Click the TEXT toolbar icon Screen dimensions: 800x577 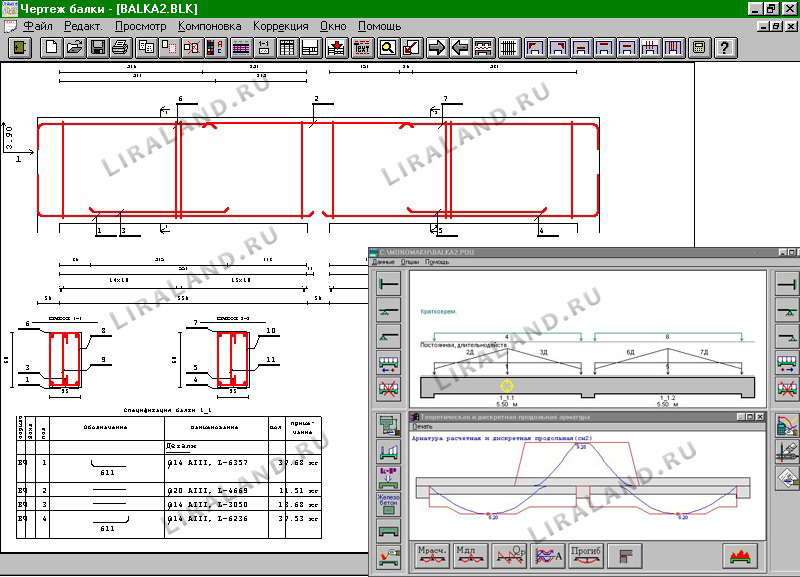[x=362, y=47]
